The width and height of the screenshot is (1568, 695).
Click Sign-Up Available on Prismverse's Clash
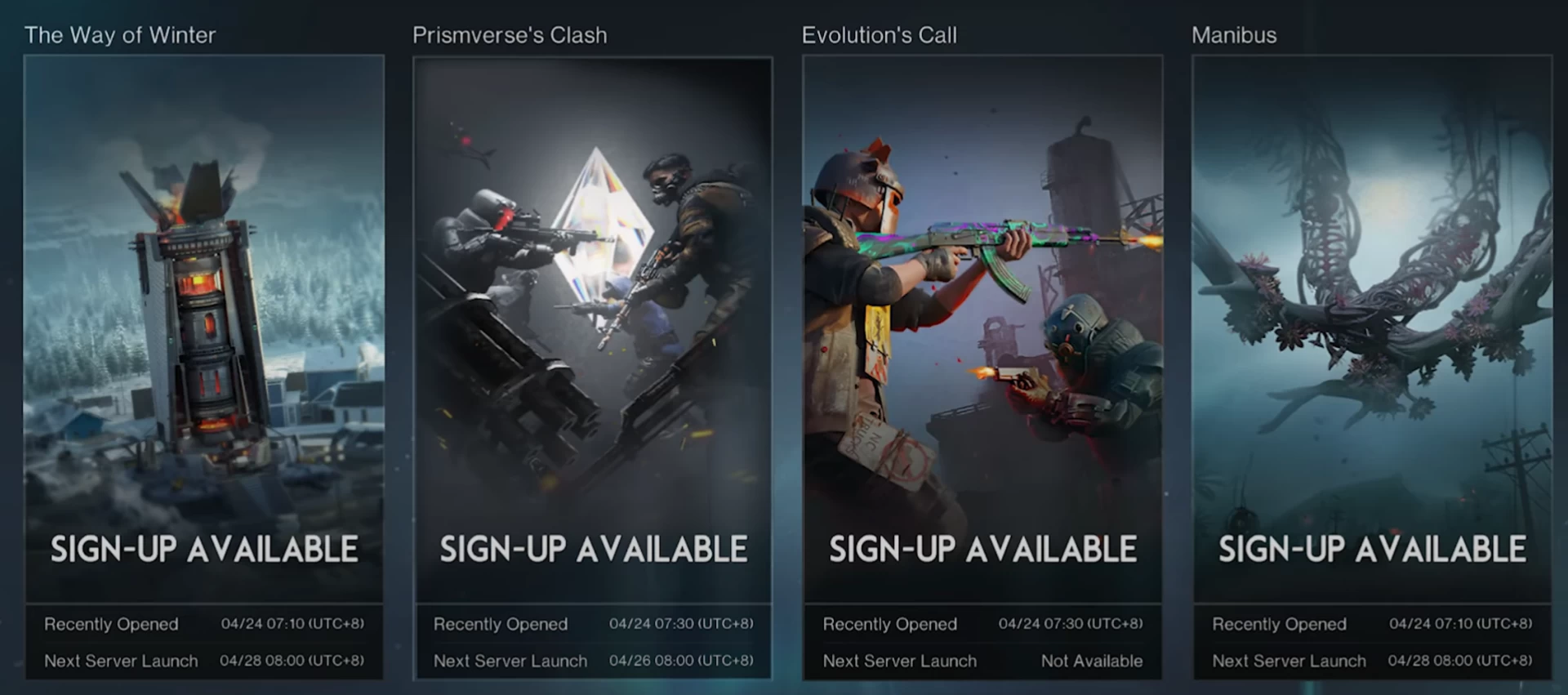point(594,549)
